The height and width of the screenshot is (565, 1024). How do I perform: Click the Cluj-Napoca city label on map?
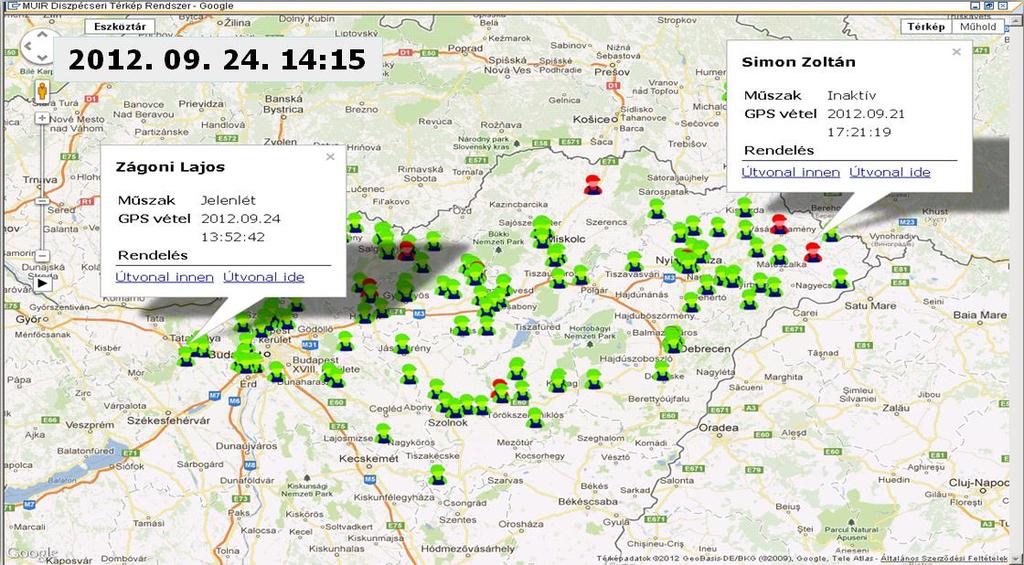pyautogui.click(x=978, y=482)
